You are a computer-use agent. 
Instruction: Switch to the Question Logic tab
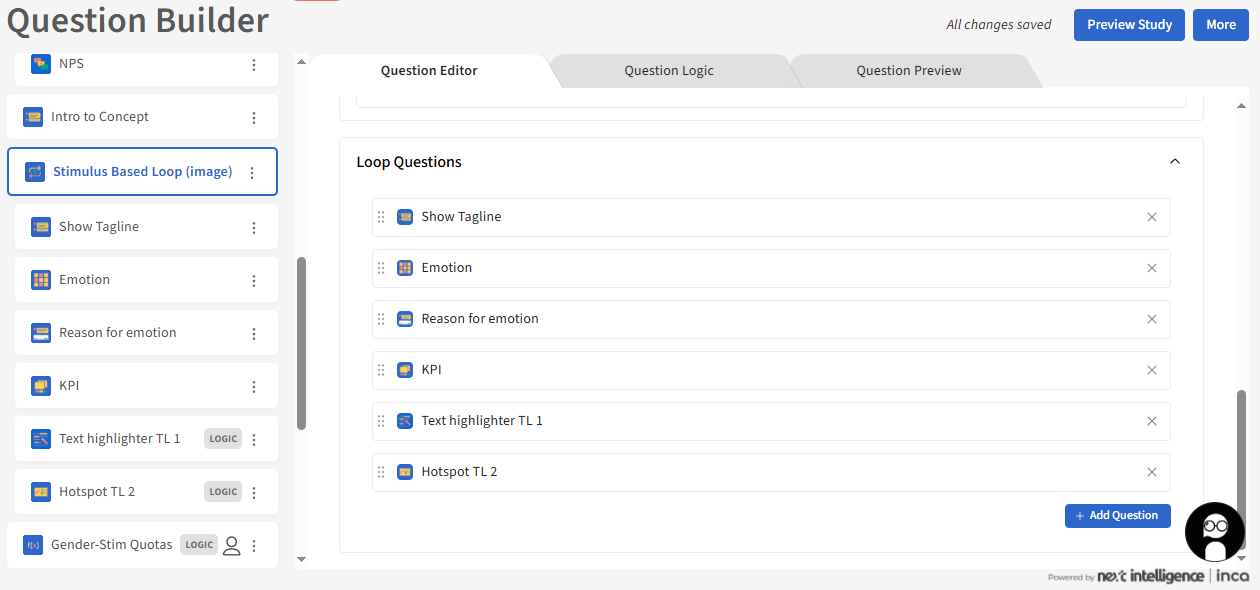668,71
